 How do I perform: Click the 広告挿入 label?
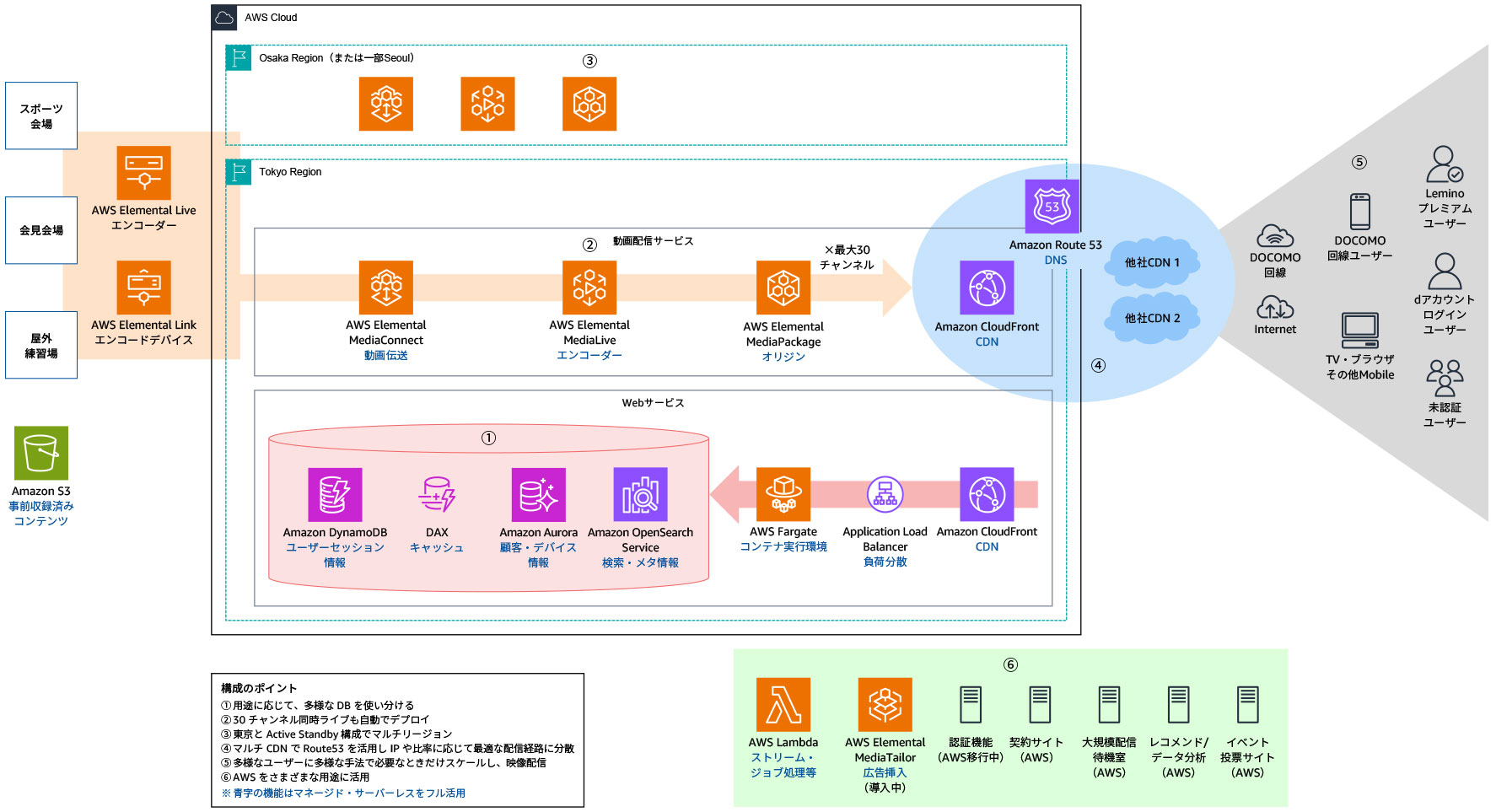point(885,772)
